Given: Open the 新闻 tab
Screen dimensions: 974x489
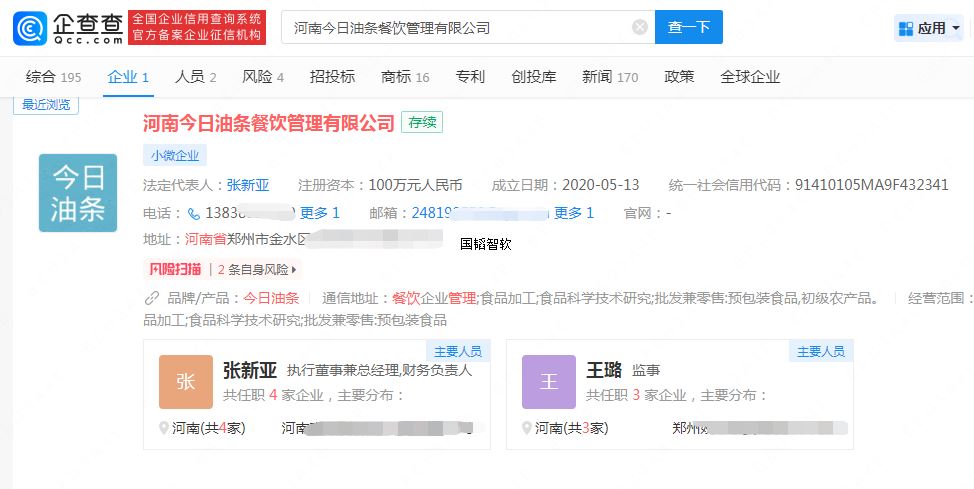Looking at the screenshot, I should pyautogui.click(x=610, y=77).
